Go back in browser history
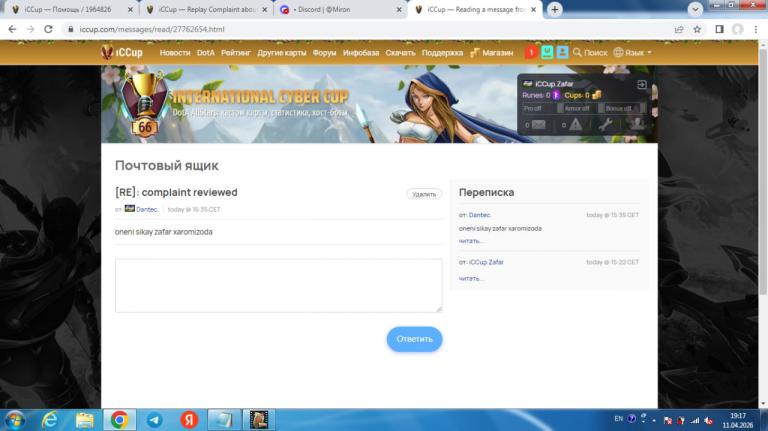Screen dimensions: 768x431 coord(12,29)
